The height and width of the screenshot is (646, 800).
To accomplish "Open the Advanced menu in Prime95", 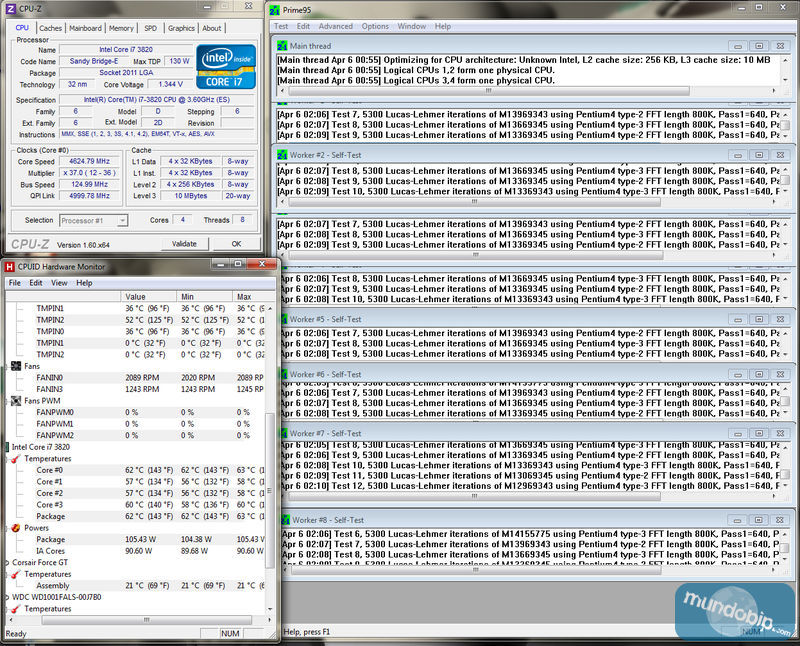I will tap(336, 26).
